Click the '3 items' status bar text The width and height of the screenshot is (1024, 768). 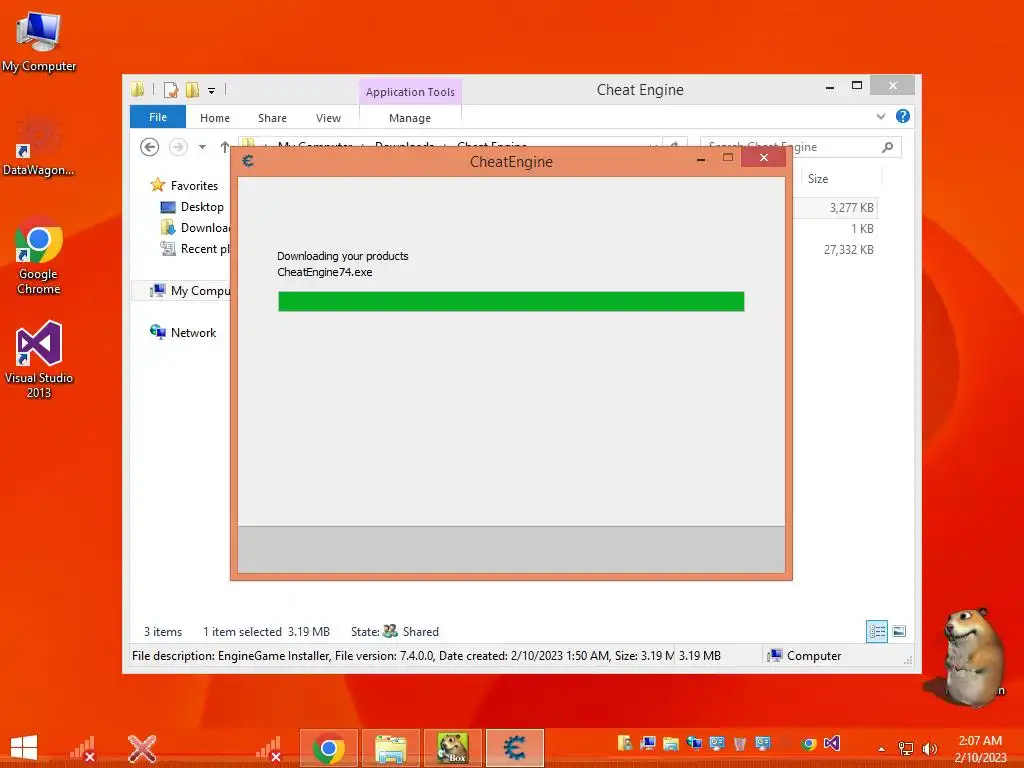(x=163, y=632)
